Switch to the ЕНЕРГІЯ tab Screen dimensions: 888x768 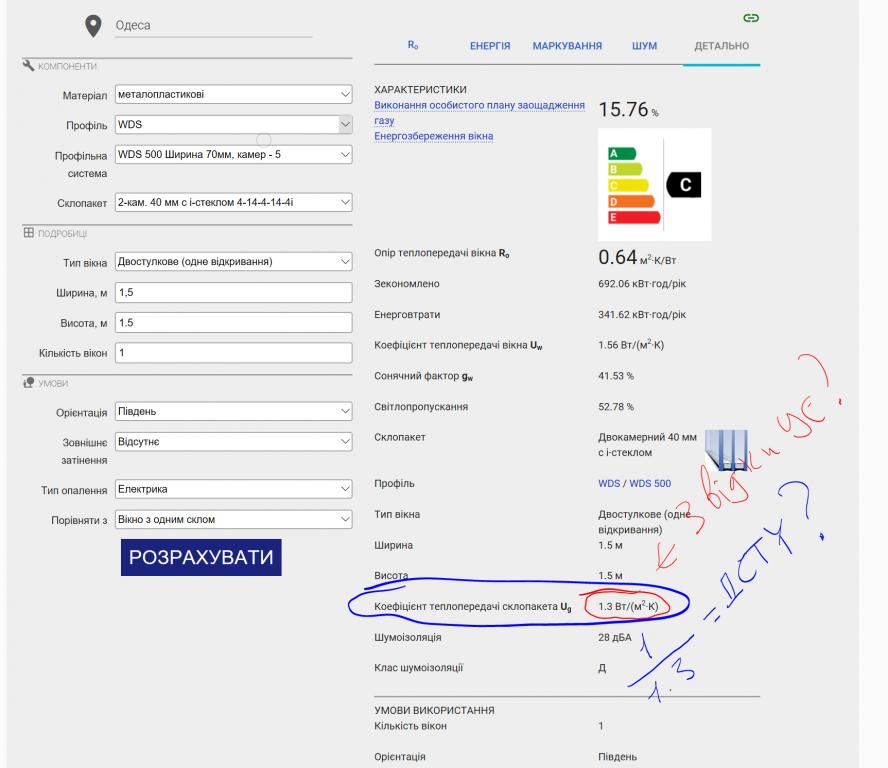pyautogui.click(x=490, y=47)
